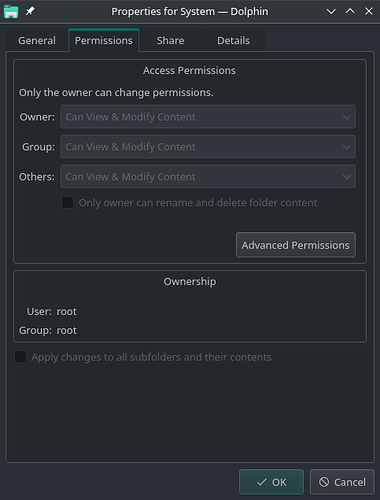Minimize the dialog with the down chevron
The image size is (380, 500).
(331, 11)
